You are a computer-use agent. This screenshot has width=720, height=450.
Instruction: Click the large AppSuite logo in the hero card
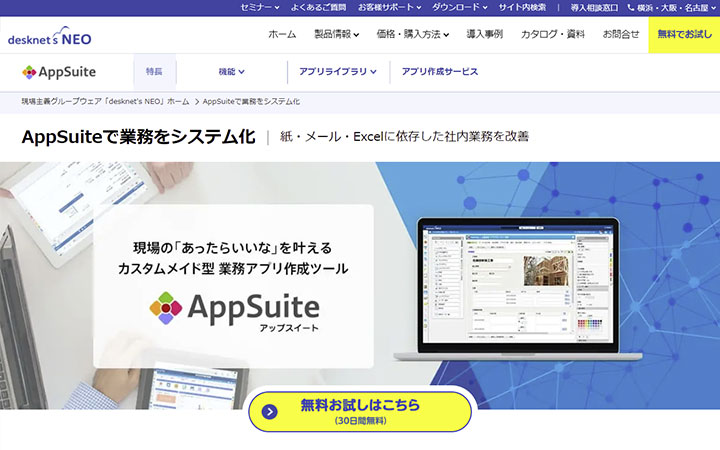tap(235, 309)
